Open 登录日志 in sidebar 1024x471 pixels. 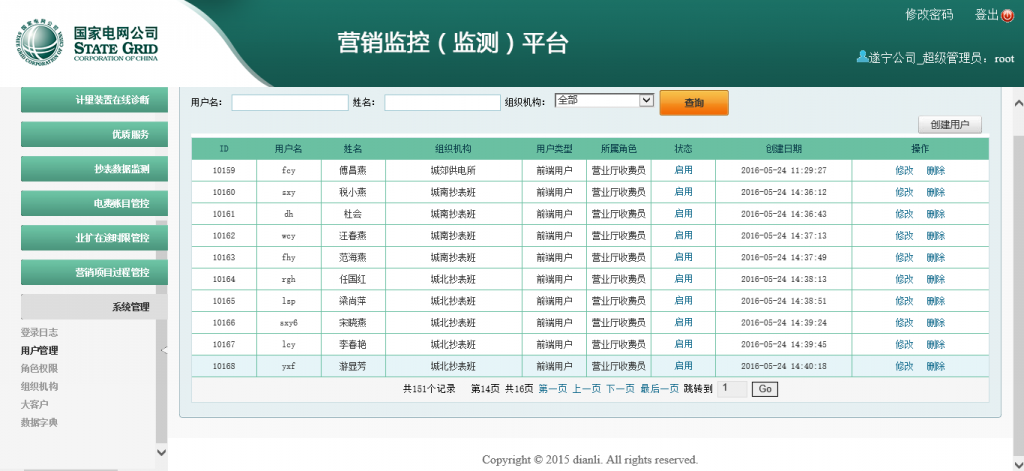(39, 333)
